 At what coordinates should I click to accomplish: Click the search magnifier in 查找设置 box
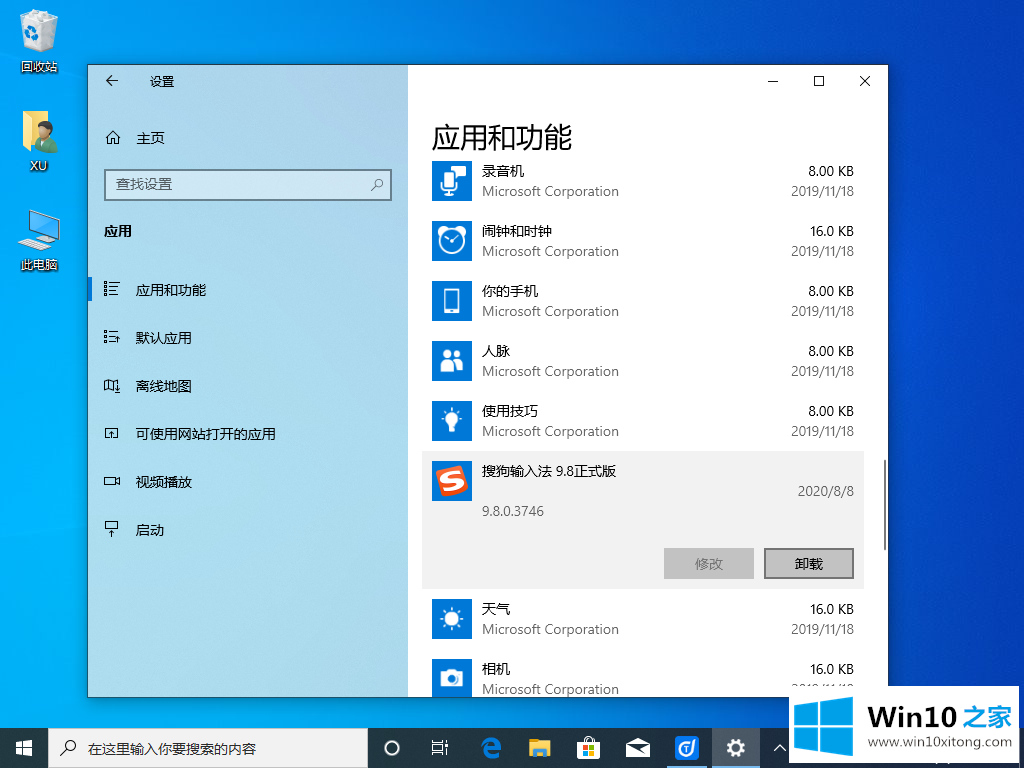click(377, 185)
